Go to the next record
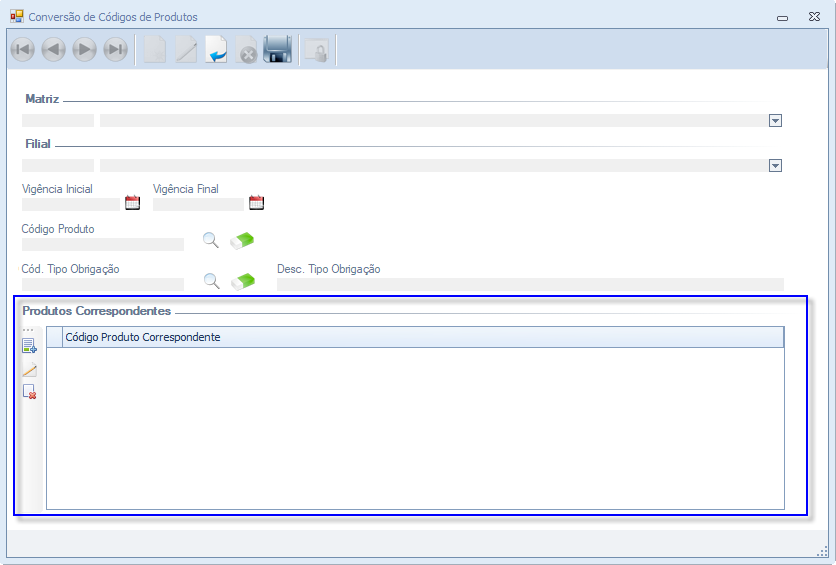The width and height of the screenshot is (836, 565). click(84, 50)
